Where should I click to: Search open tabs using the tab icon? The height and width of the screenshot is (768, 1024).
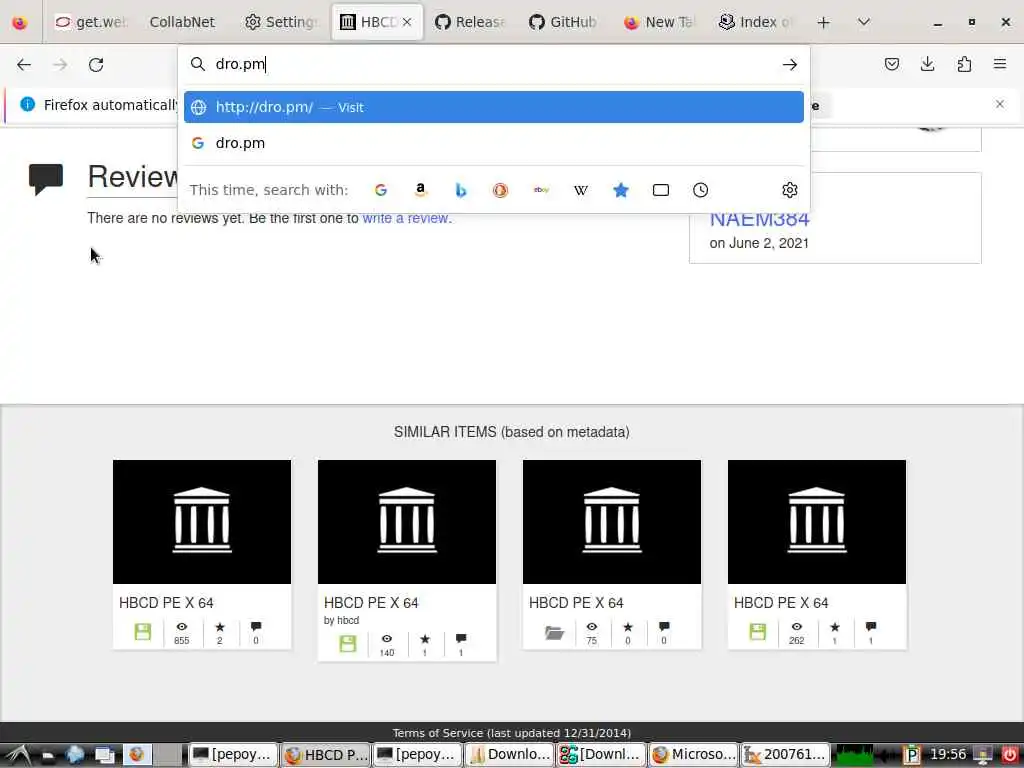click(x=661, y=190)
